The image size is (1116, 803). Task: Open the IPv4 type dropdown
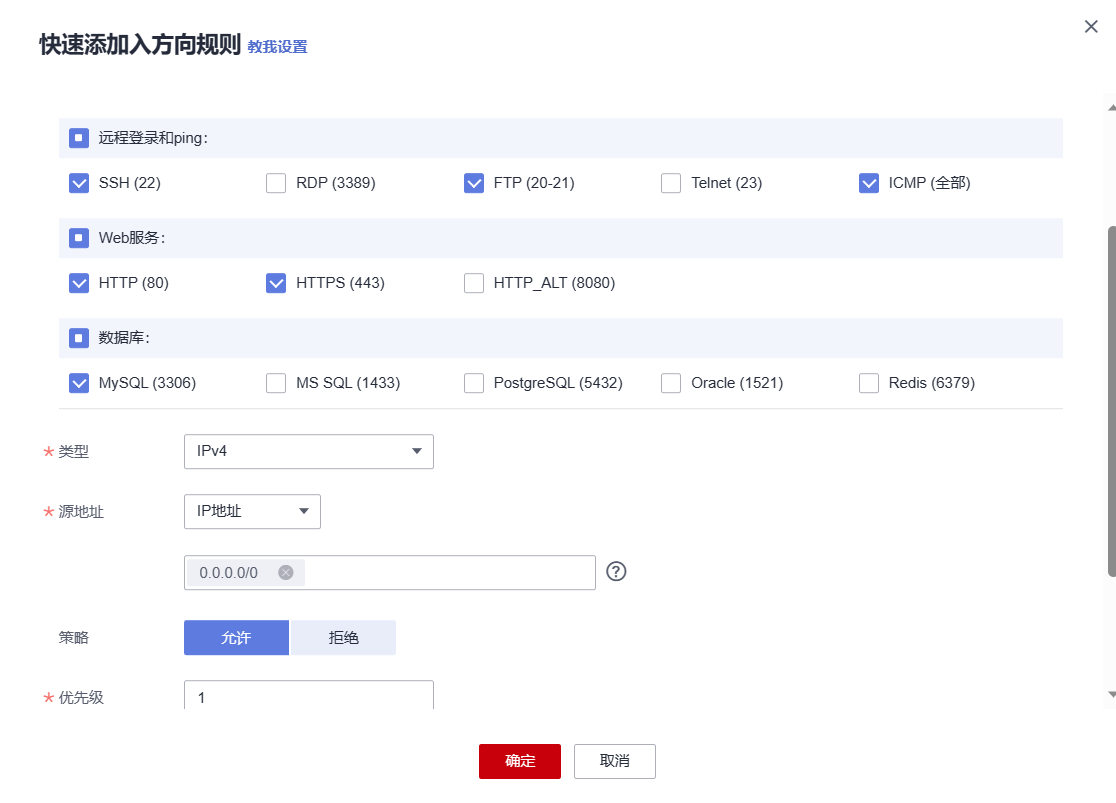[x=308, y=451]
